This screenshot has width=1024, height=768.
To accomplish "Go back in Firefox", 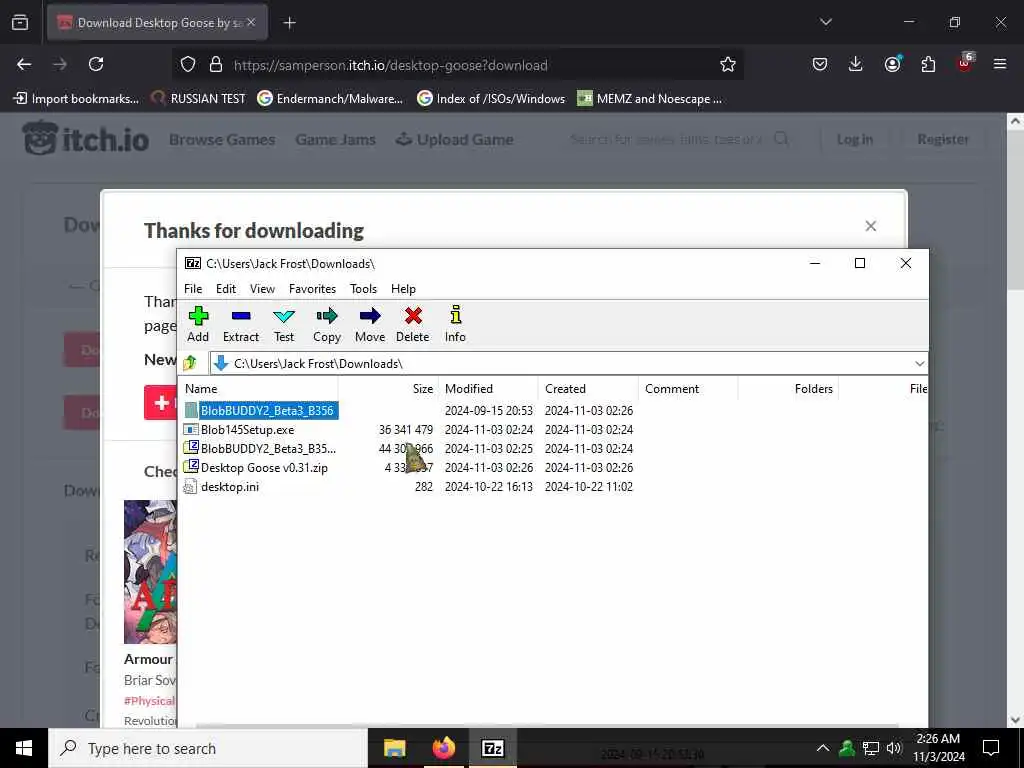I will coord(24,64).
